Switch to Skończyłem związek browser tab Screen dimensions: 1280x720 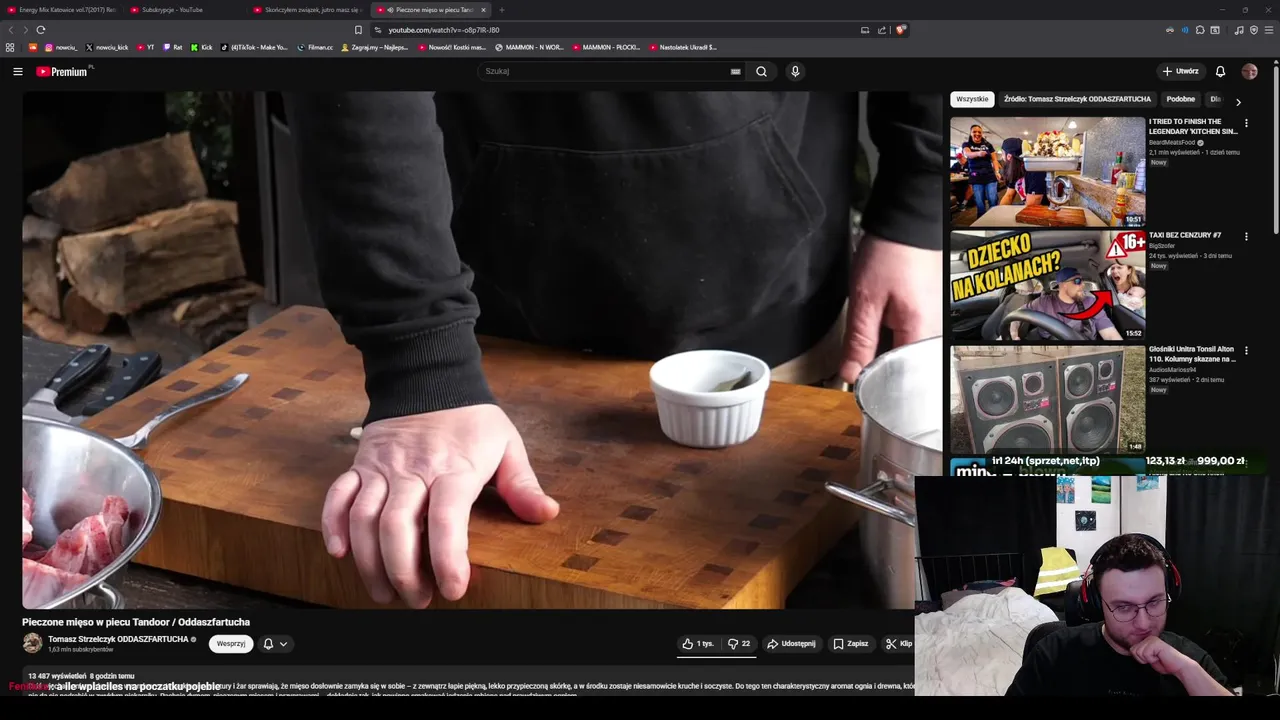[x=308, y=10]
